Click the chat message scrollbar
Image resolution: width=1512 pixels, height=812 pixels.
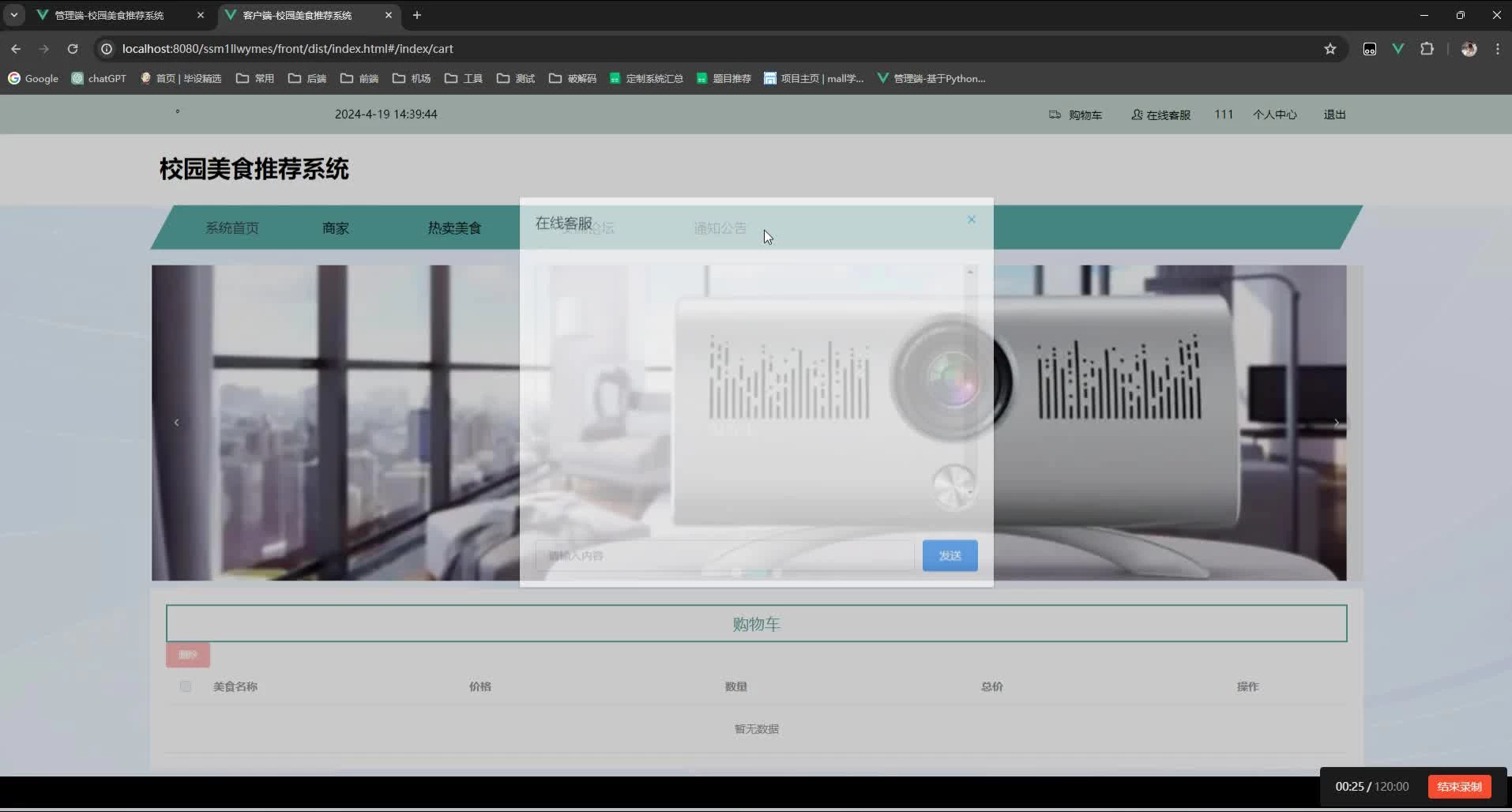click(x=970, y=379)
